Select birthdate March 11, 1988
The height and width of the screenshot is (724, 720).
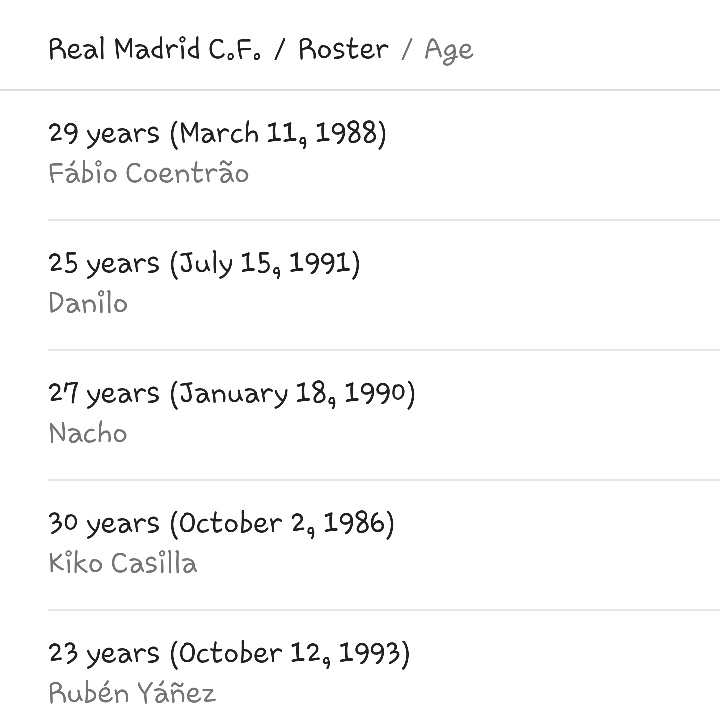pyautogui.click(x=277, y=133)
